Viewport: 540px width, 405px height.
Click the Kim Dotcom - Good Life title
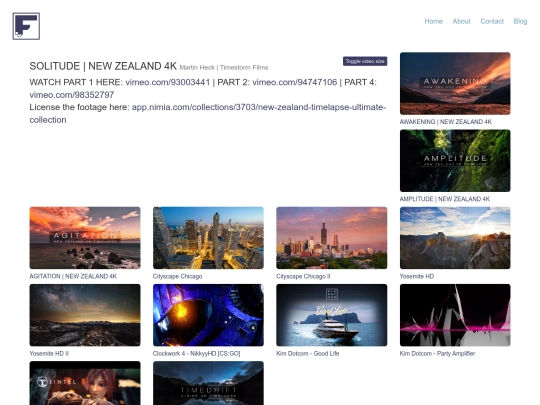(308, 353)
